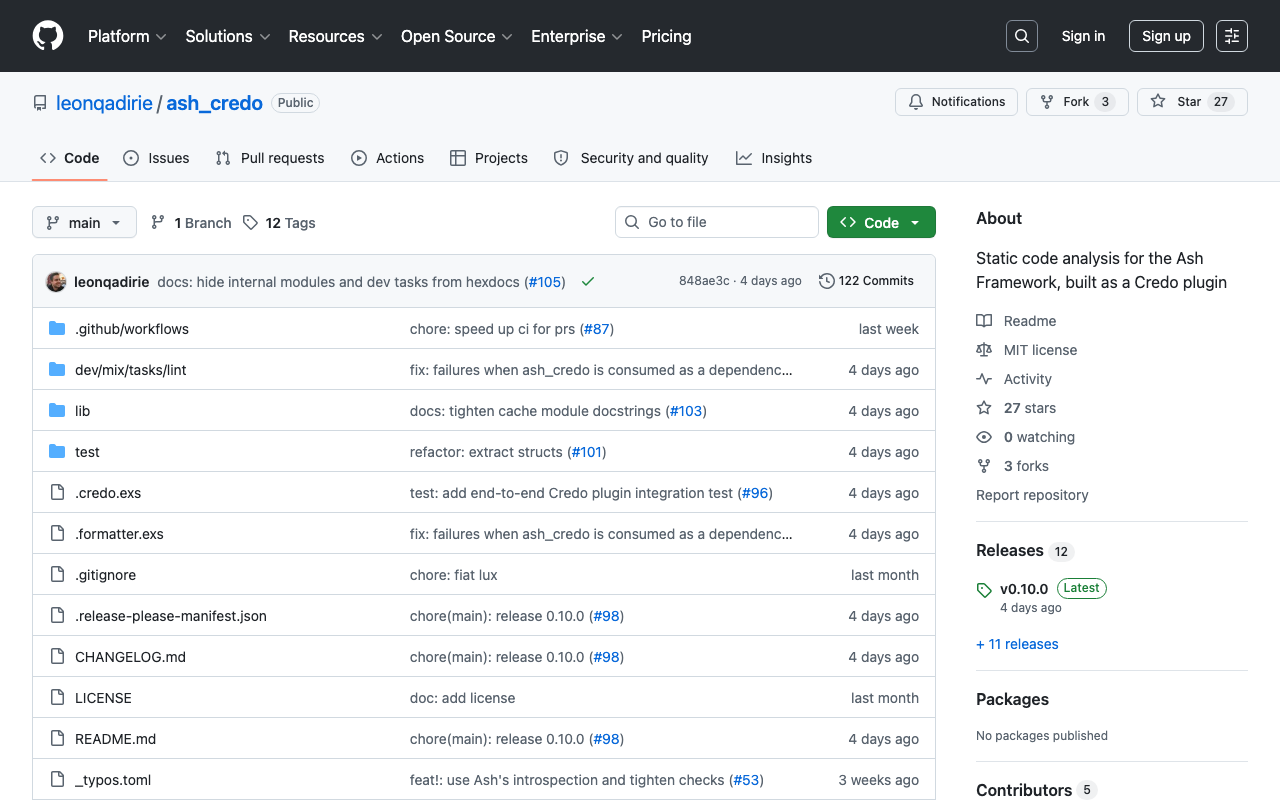Click Sign in
Image resolution: width=1280 pixels, height=800 pixels.
coord(1083,36)
